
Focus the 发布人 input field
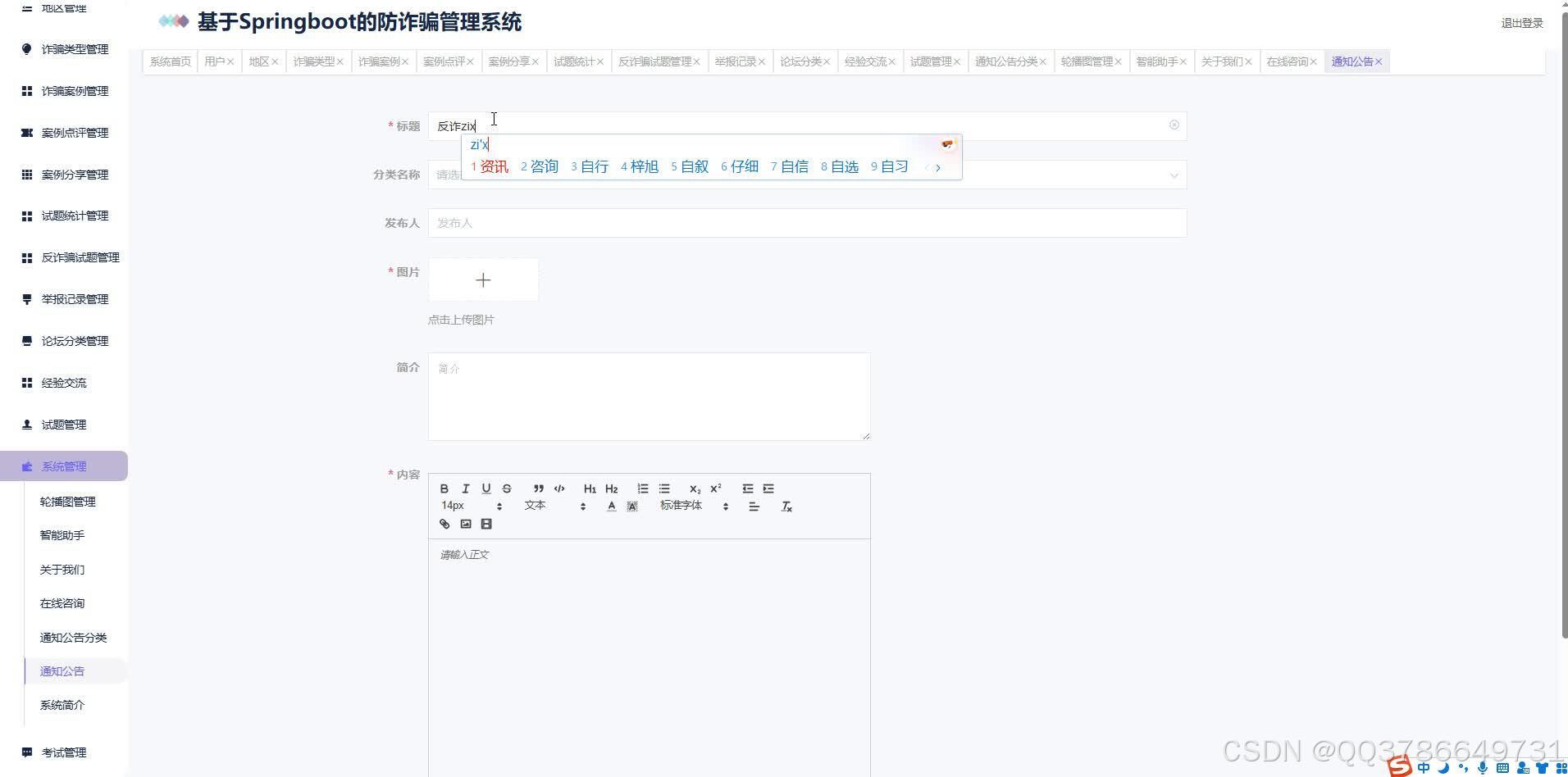coord(807,223)
